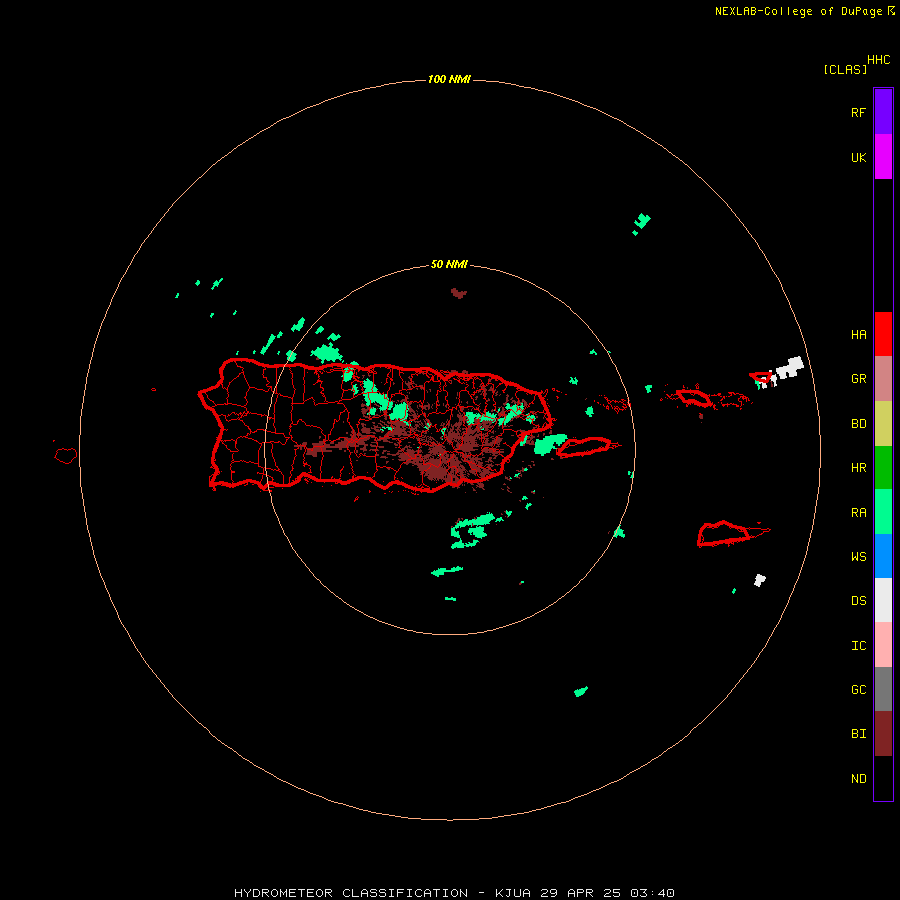Click the large green rain cluster south of Puerto Rico
Viewport: 900px width, 900px height.
click(473, 530)
